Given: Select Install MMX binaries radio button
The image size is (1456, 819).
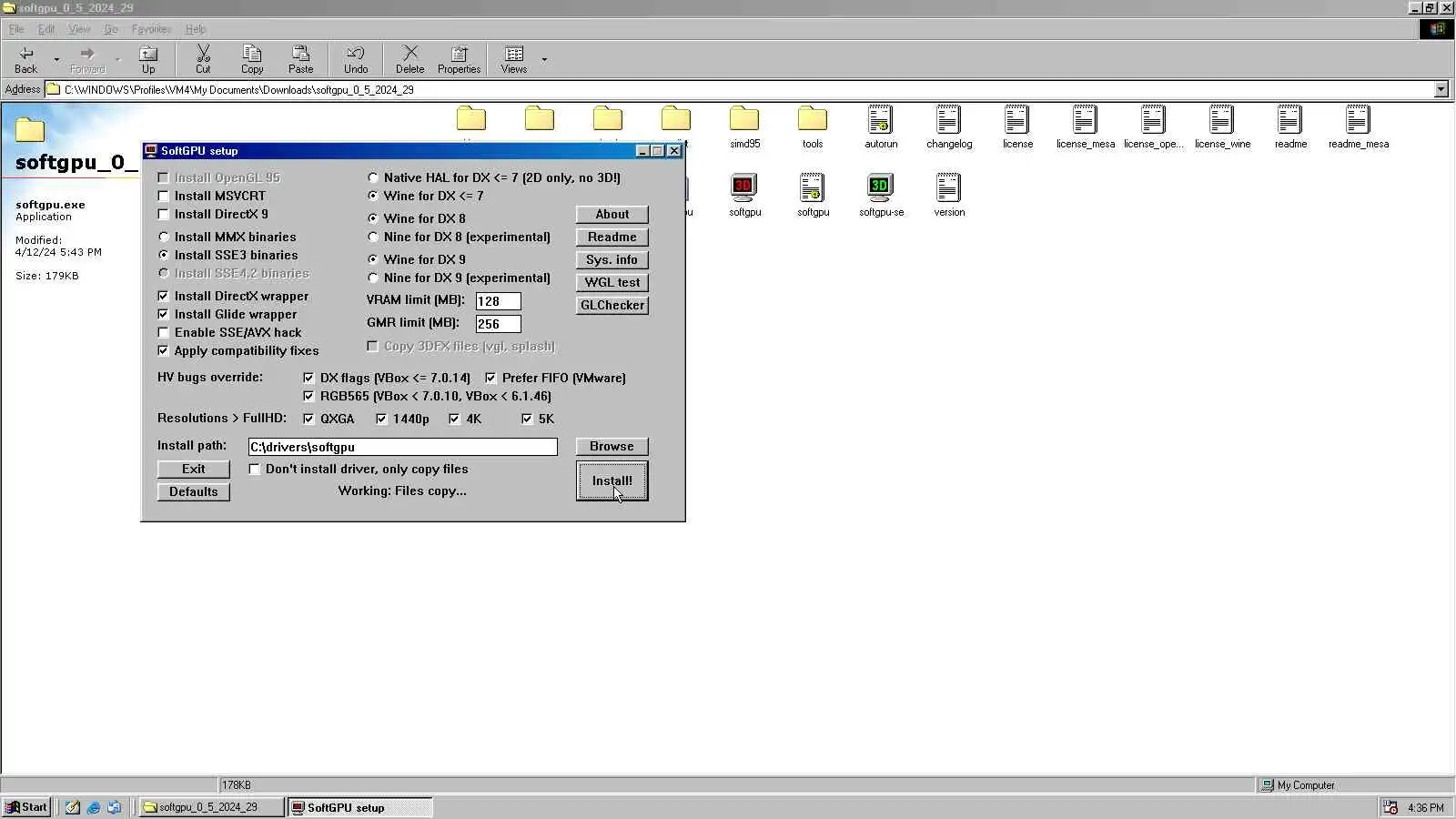Looking at the screenshot, I should 164,237.
